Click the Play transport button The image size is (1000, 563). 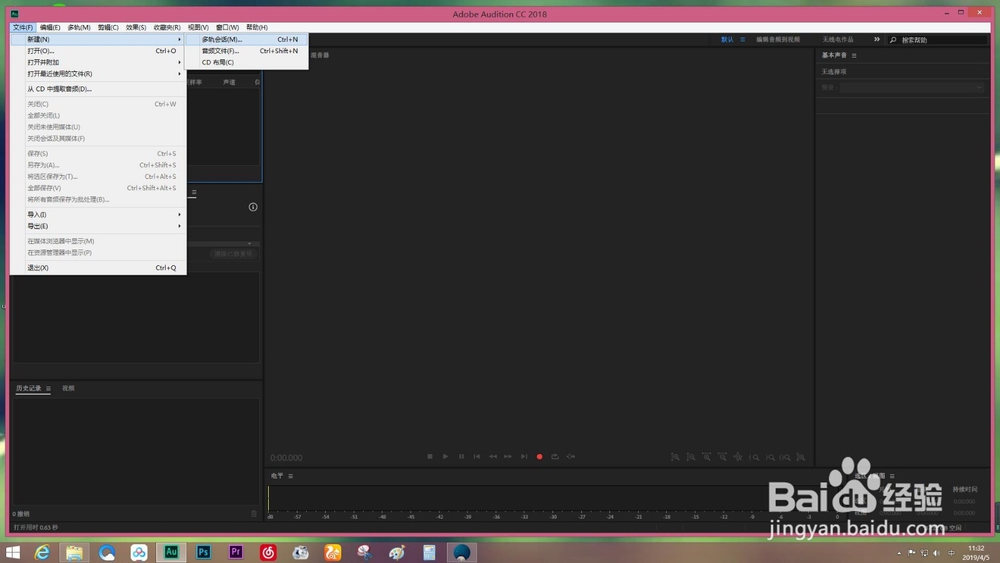445,457
